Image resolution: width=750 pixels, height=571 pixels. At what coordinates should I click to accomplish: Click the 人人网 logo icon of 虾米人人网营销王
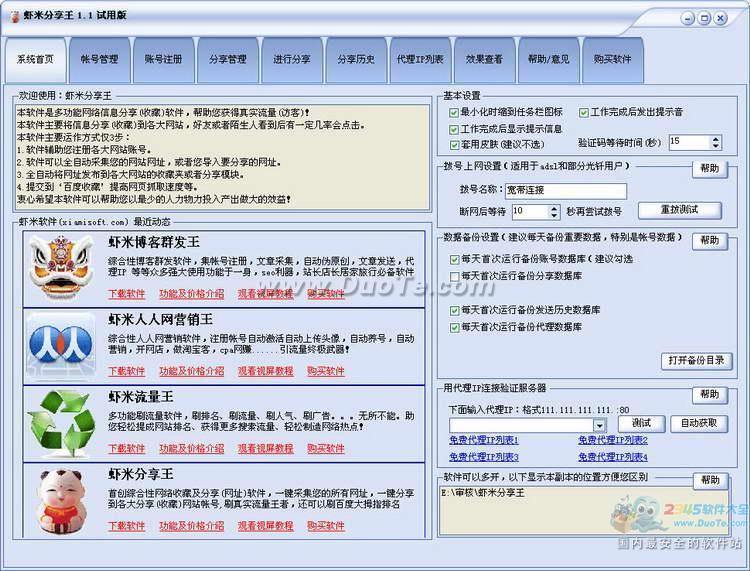[61, 345]
